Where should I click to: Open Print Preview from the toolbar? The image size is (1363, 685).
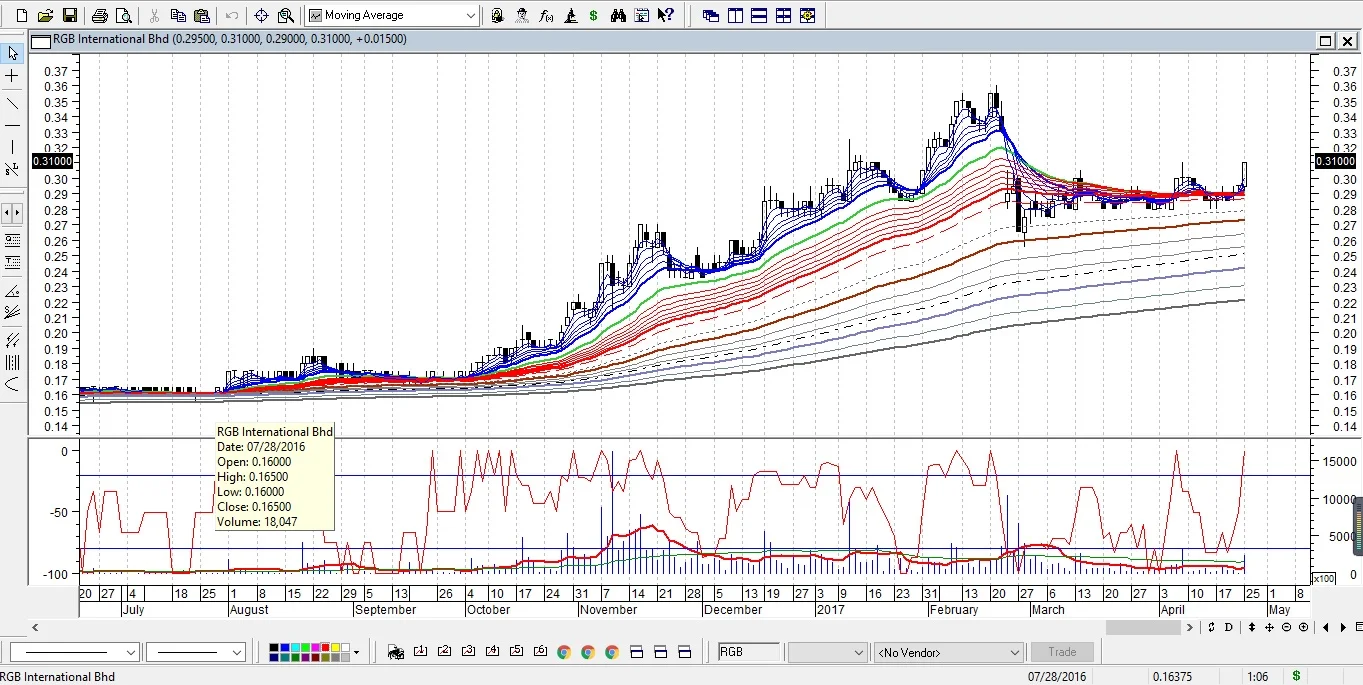[x=124, y=16]
